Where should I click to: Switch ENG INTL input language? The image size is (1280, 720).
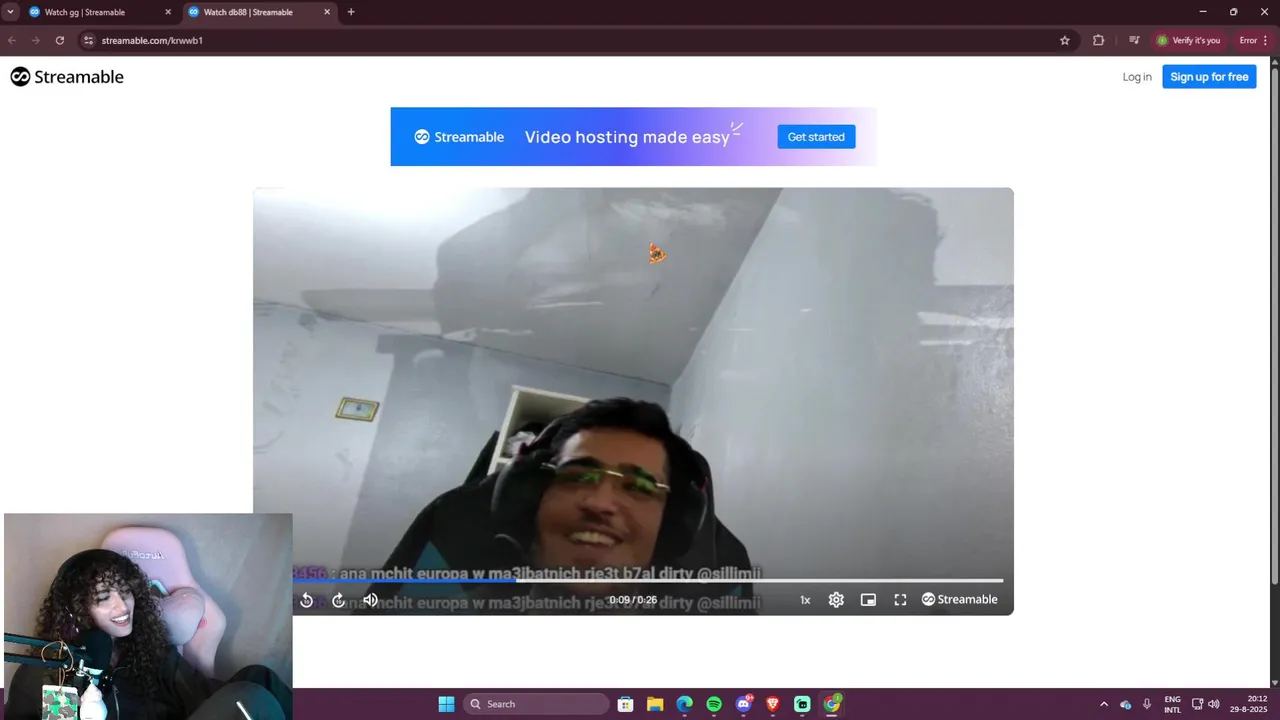coord(1172,704)
